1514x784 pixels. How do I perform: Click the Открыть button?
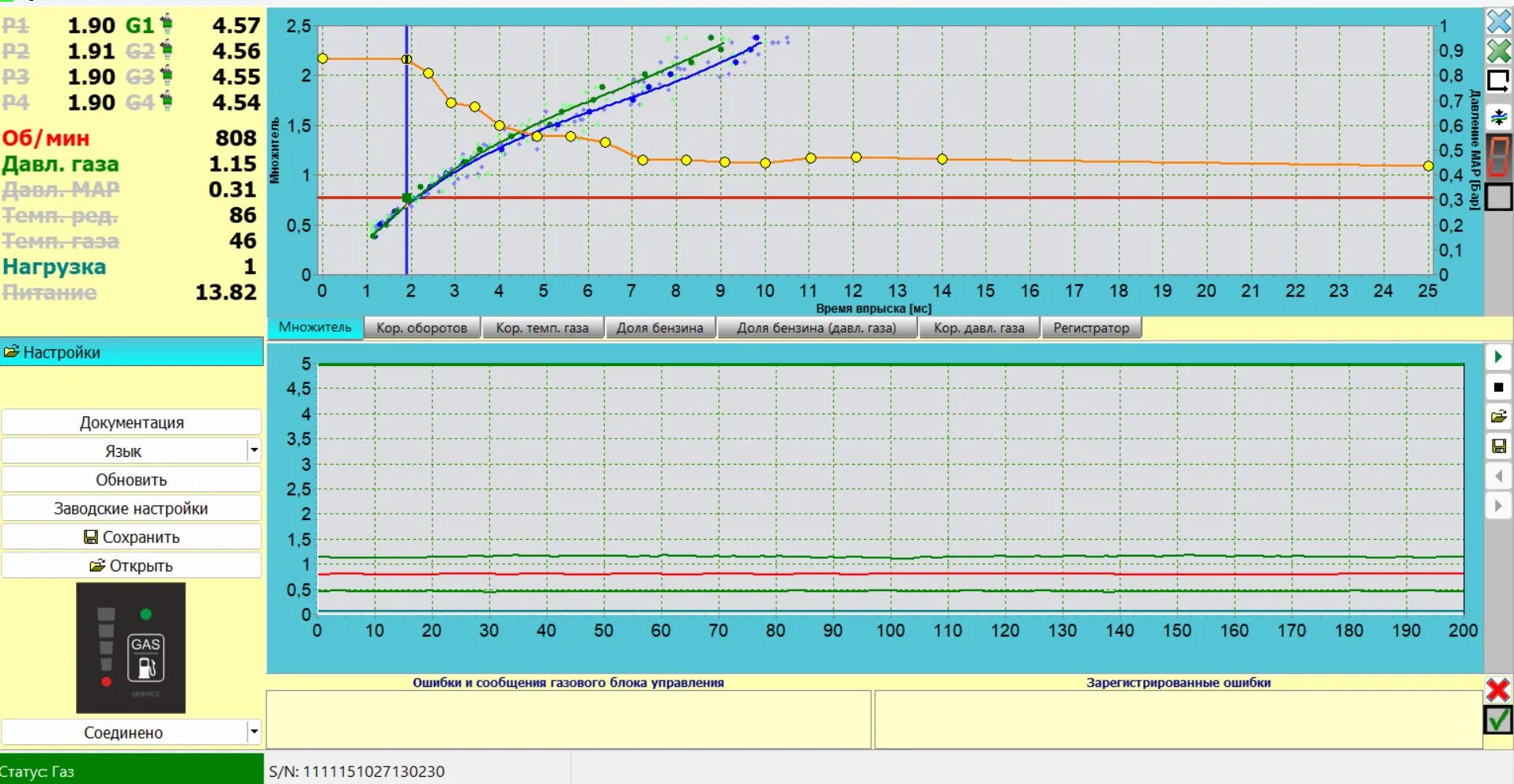(131, 565)
